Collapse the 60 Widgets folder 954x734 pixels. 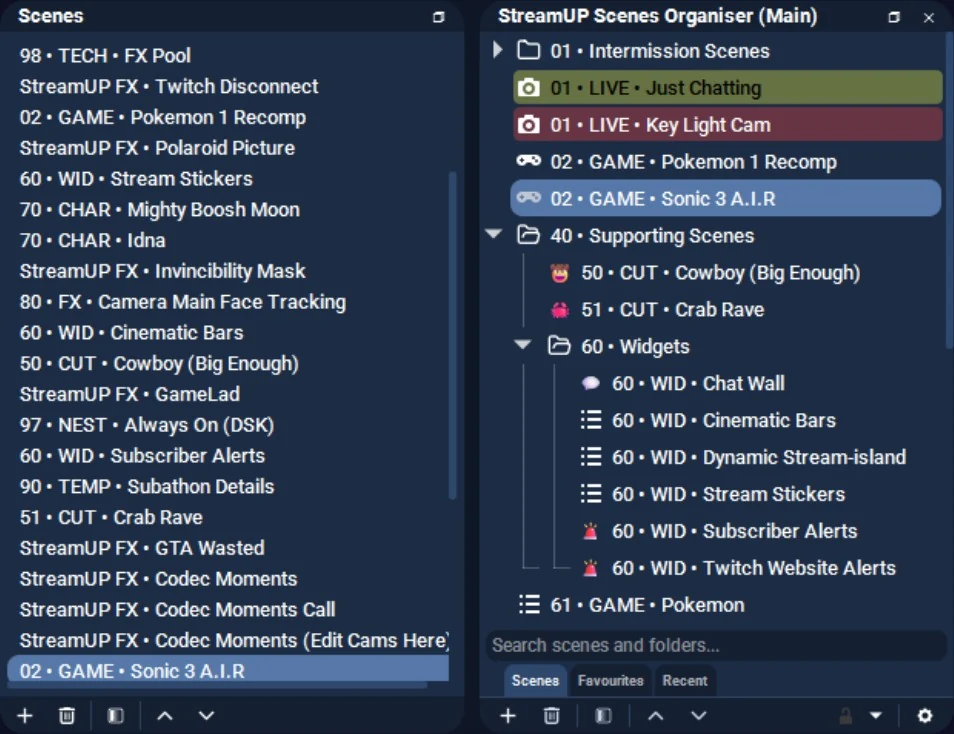523,344
